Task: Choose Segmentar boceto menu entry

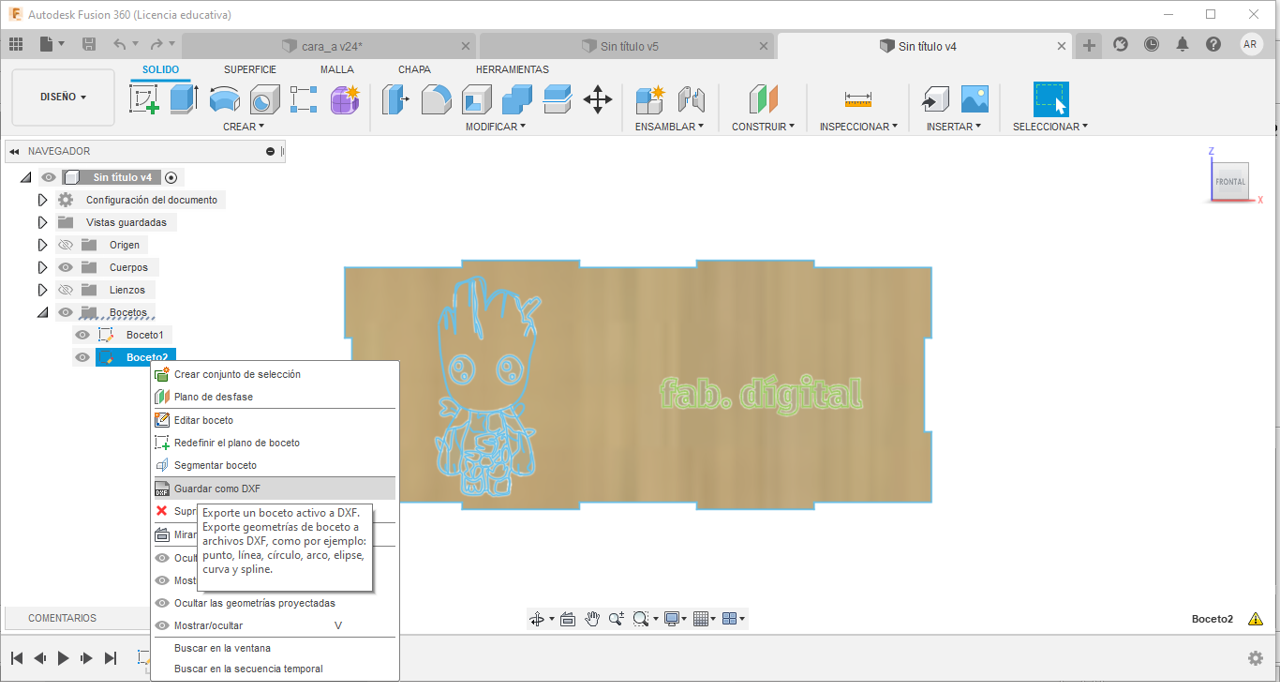Action: (273, 466)
